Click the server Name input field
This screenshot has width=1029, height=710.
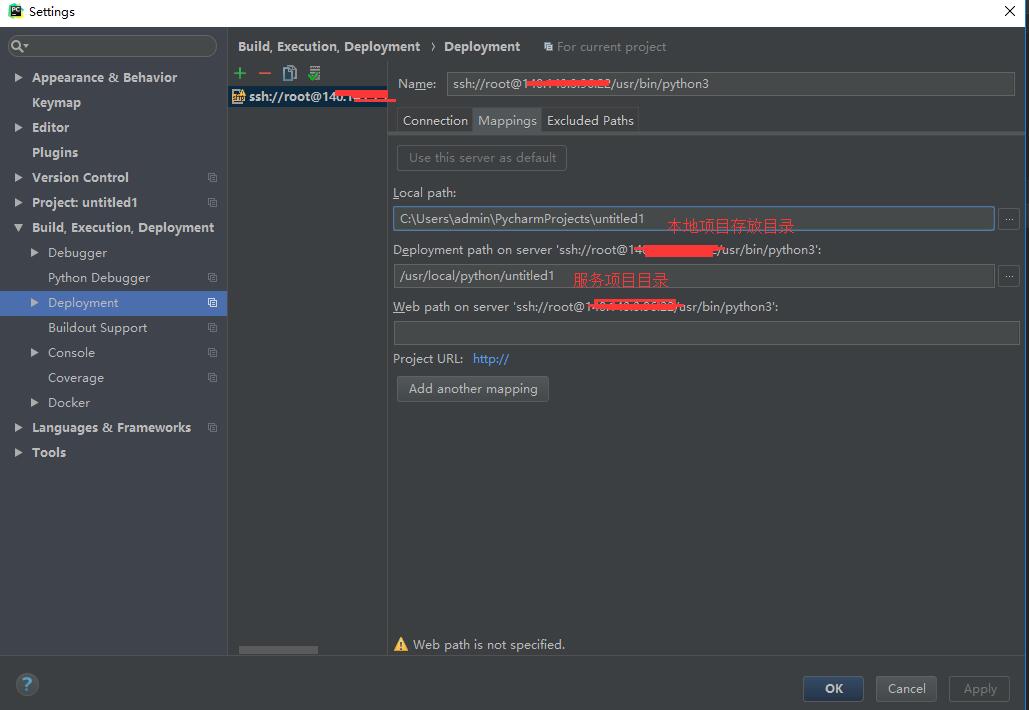pos(730,84)
